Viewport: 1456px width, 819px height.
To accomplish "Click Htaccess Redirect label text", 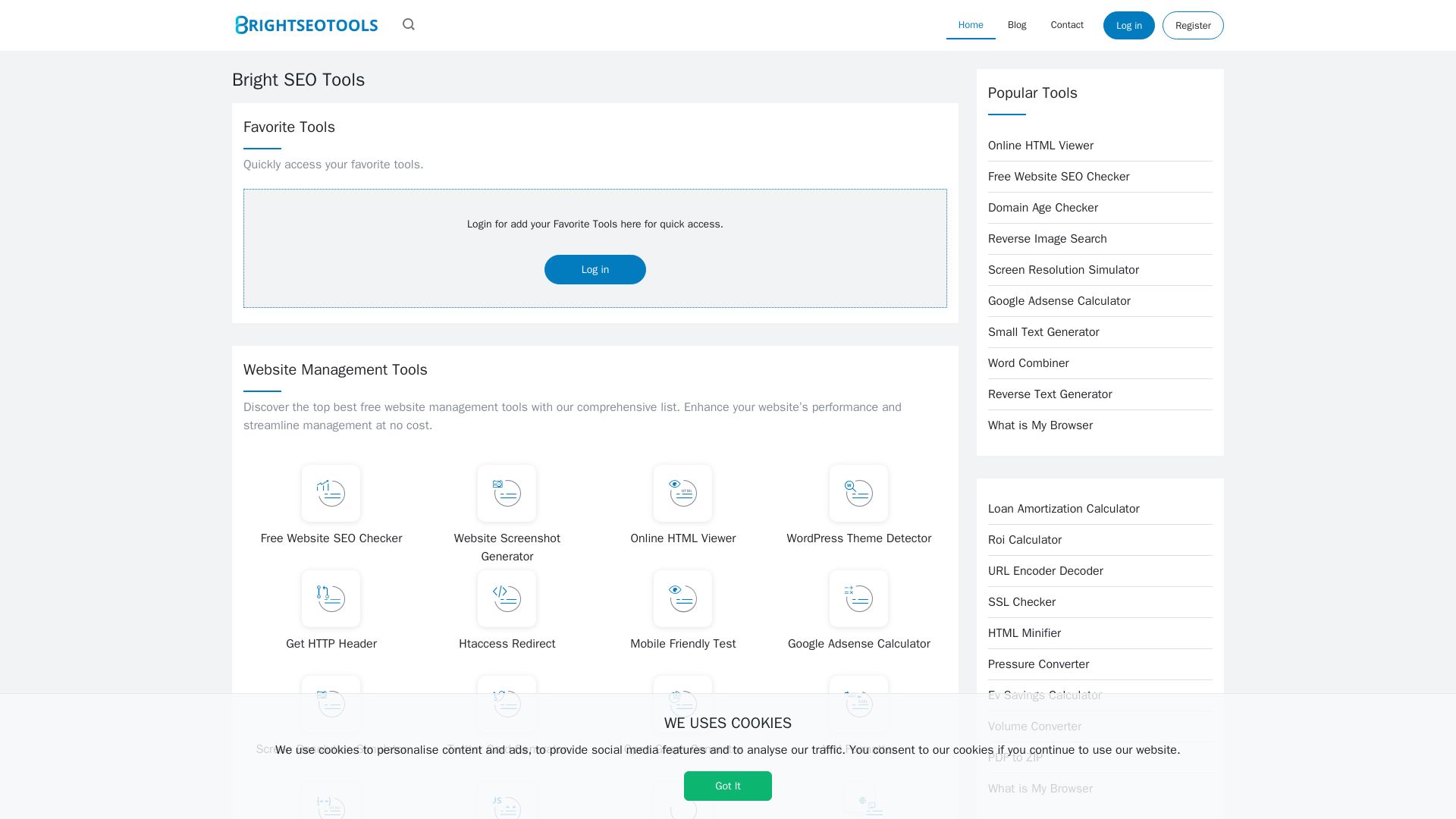I will click(x=507, y=644).
